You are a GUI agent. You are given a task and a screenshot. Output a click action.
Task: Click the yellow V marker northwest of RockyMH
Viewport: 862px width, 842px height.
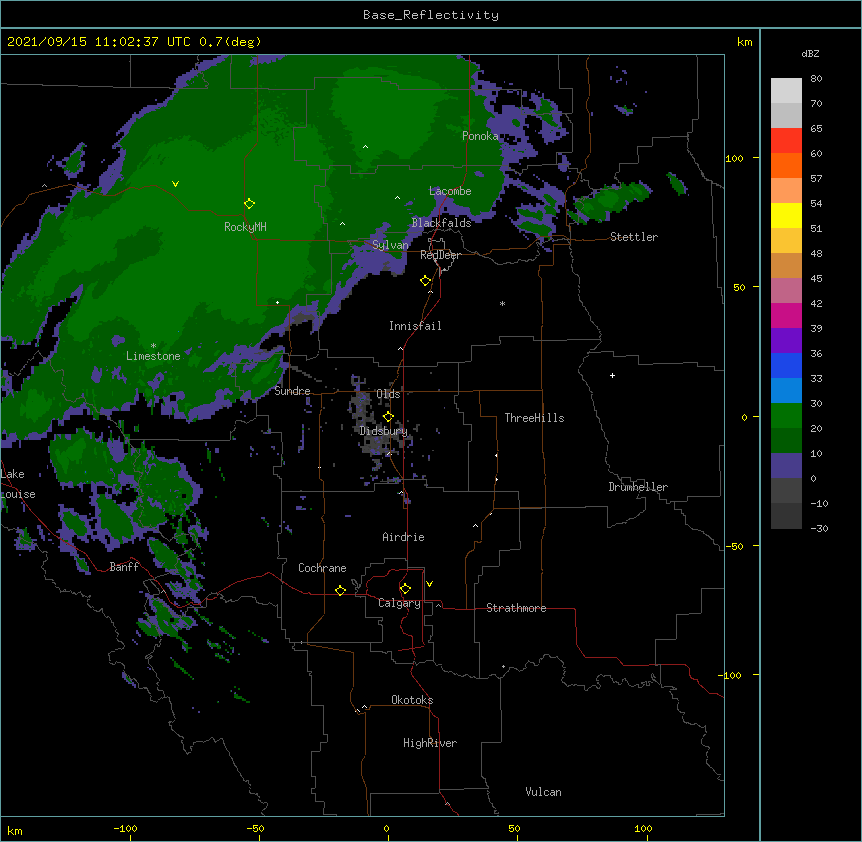coord(175,184)
